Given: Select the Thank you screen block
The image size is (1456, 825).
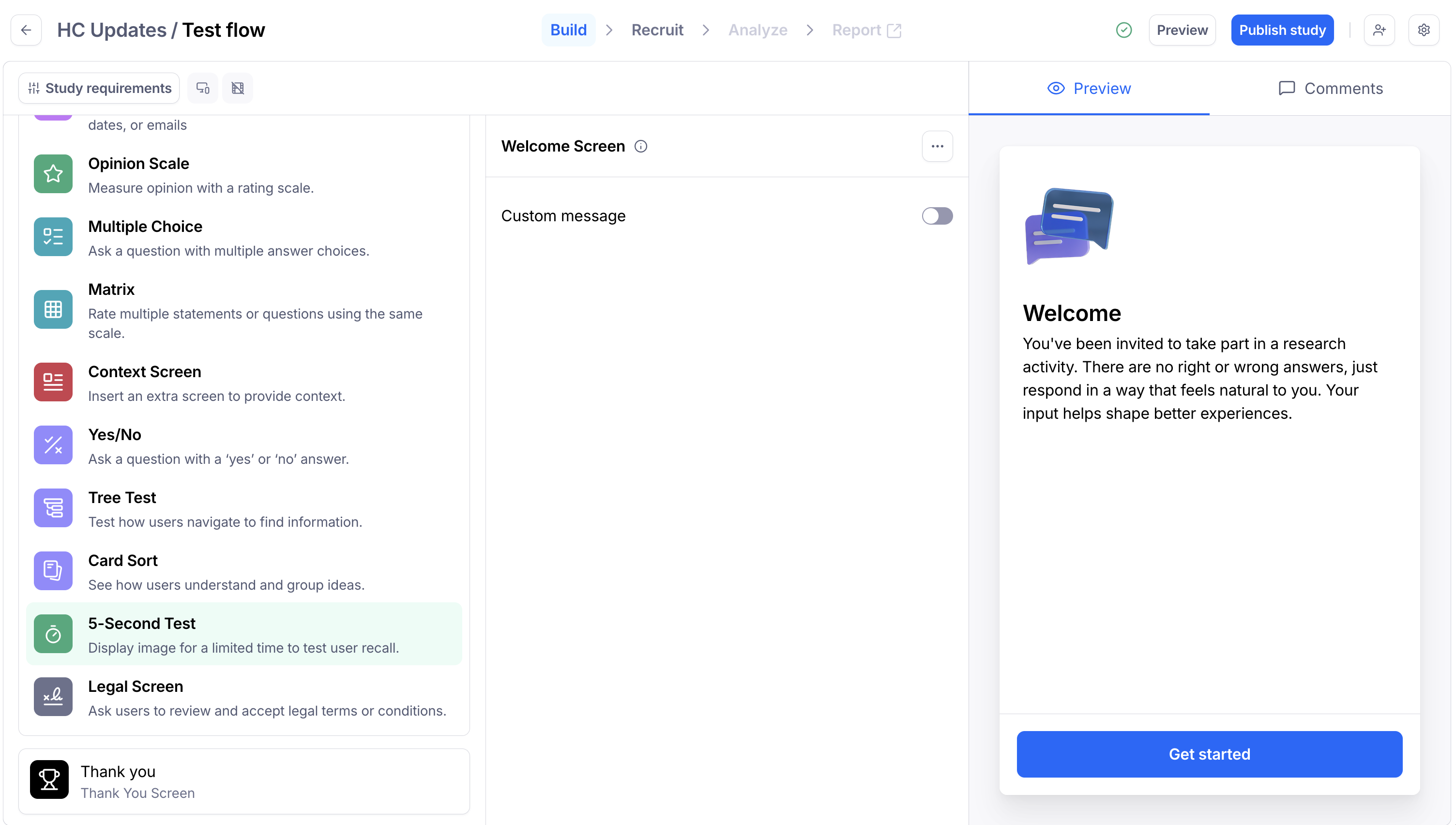Looking at the screenshot, I should pyautogui.click(x=244, y=781).
